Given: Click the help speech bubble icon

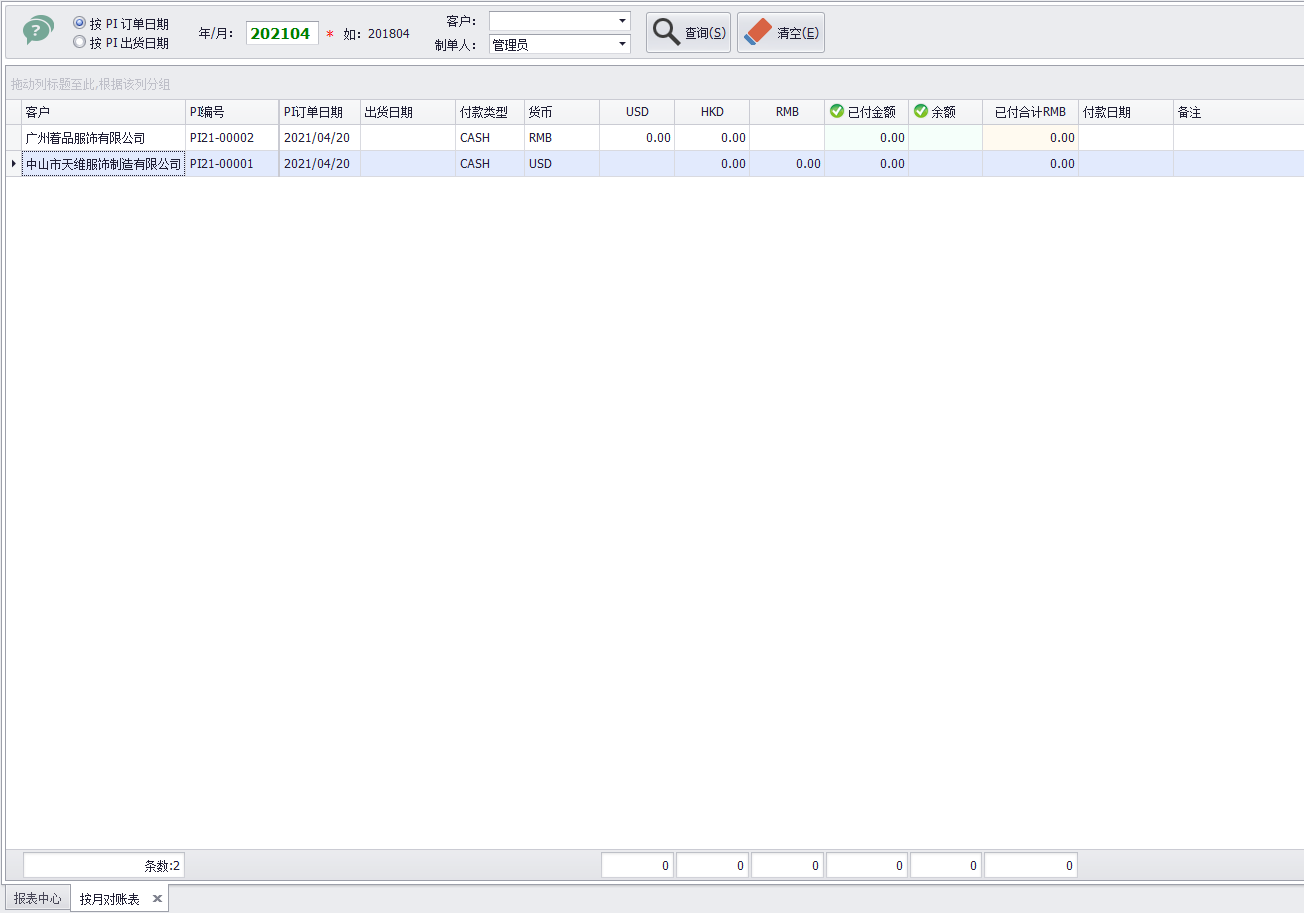Looking at the screenshot, I should tap(38, 31).
